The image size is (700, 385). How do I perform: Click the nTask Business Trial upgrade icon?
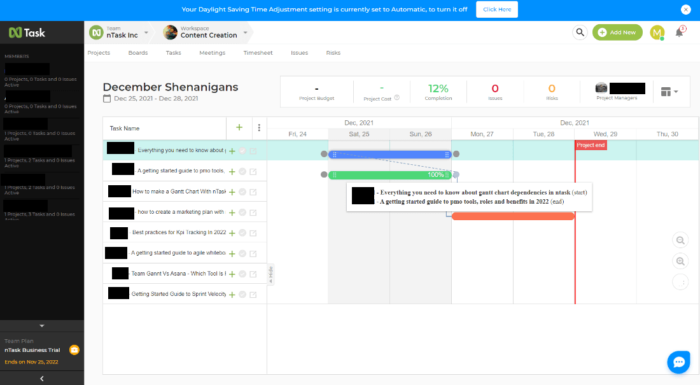74,350
